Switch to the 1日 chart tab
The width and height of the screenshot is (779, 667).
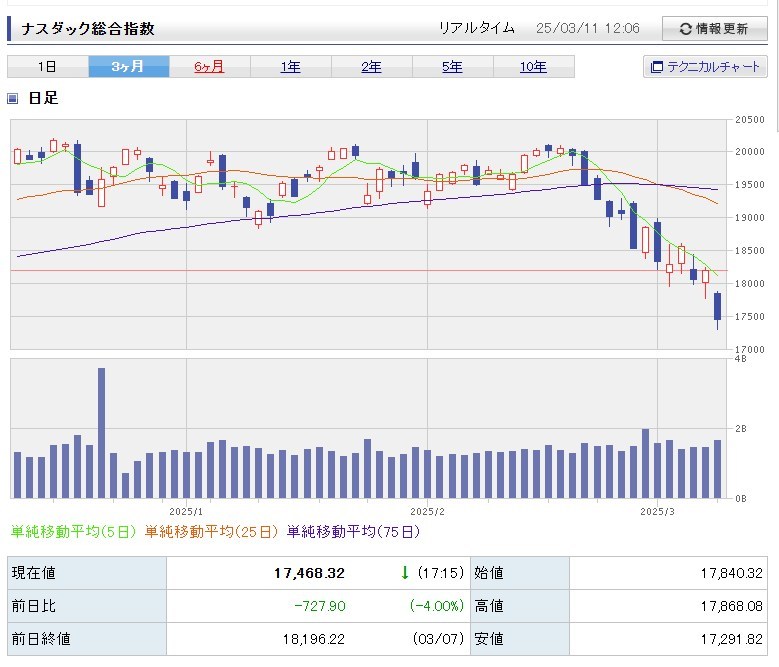pyautogui.click(x=47, y=67)
